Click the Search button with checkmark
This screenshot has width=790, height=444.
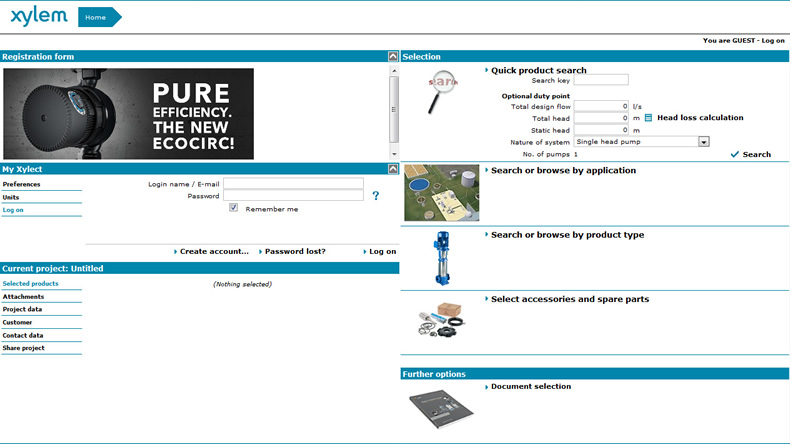coord(751,154)
